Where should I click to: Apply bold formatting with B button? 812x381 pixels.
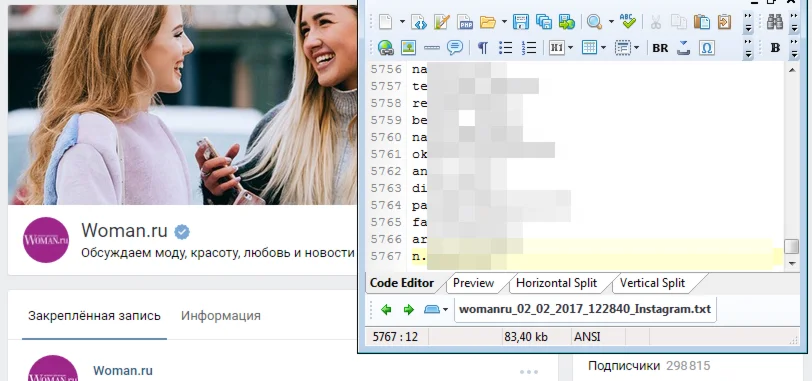(x=775, y=48)
